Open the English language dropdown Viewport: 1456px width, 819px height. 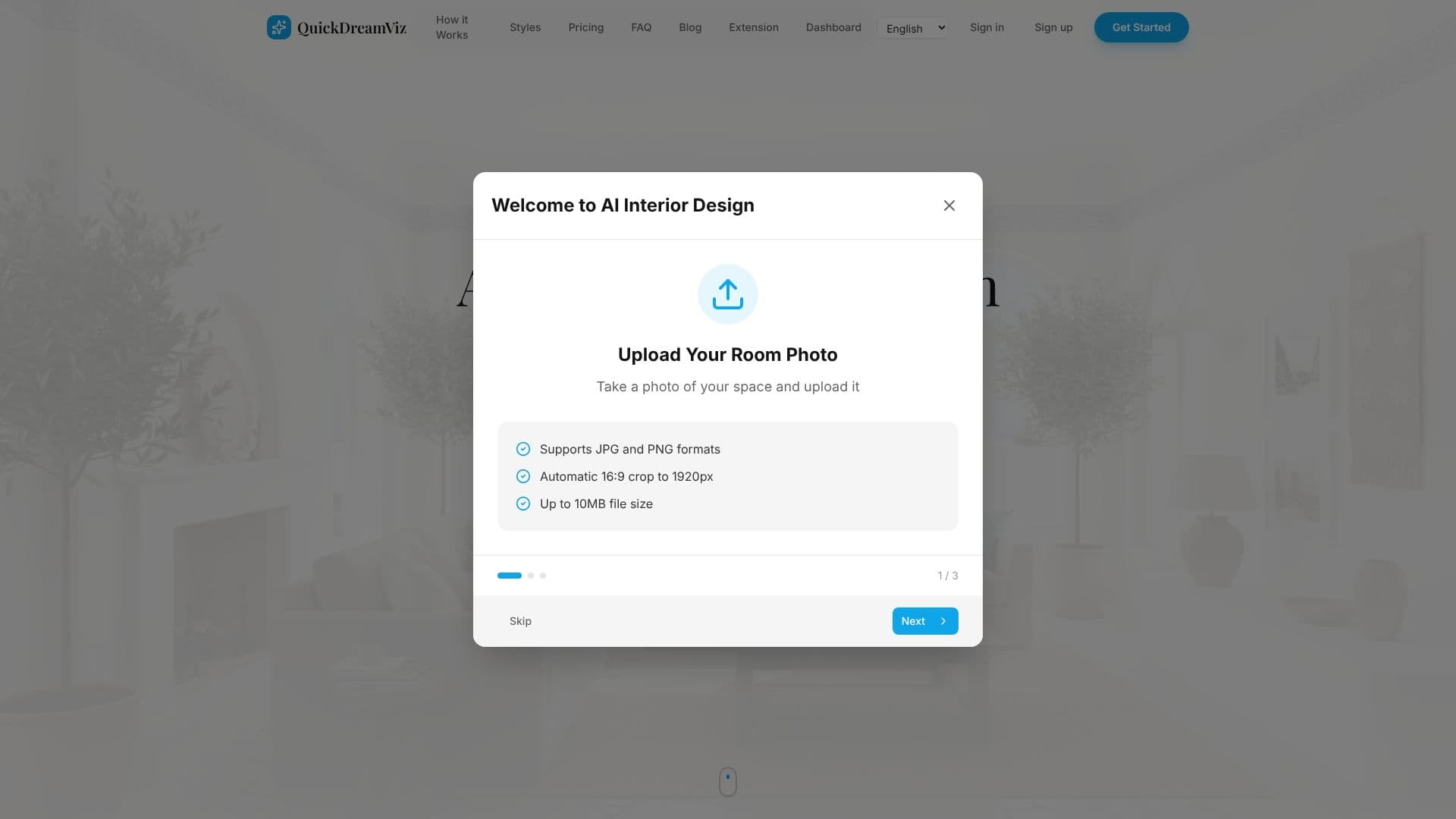[912, 28]
